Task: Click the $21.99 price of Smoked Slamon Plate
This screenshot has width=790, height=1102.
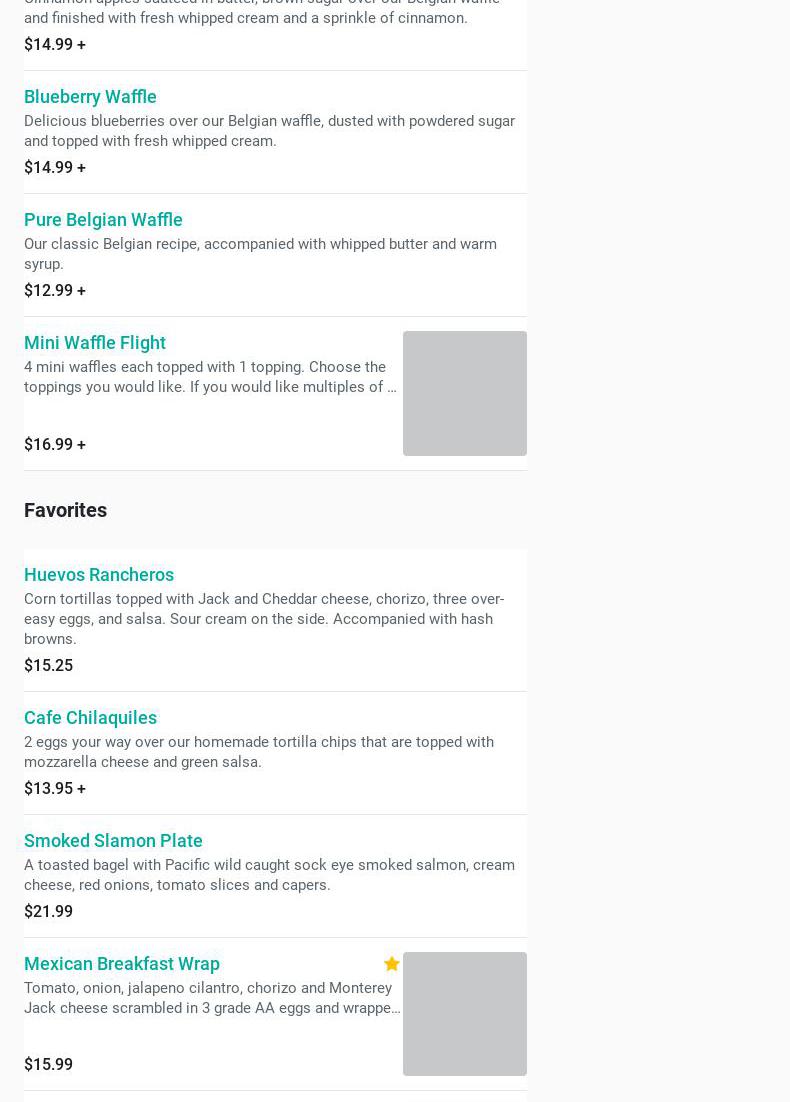Action: coord(48,912)
